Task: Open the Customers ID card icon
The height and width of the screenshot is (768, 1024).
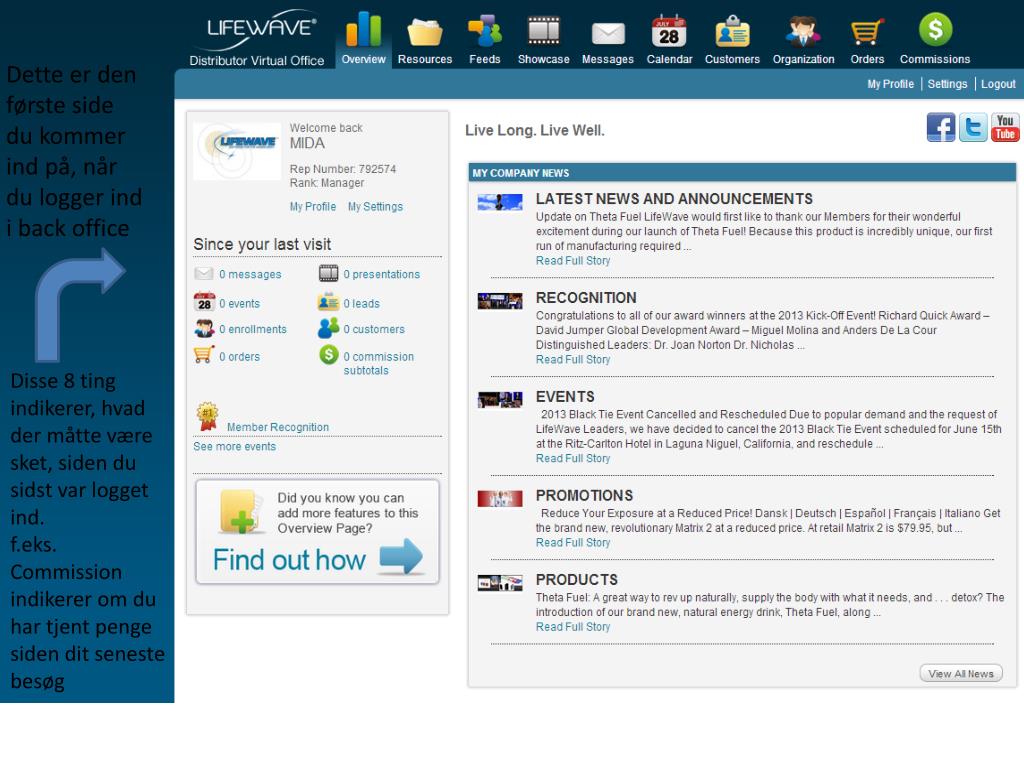Action: [x=732, y=31]
